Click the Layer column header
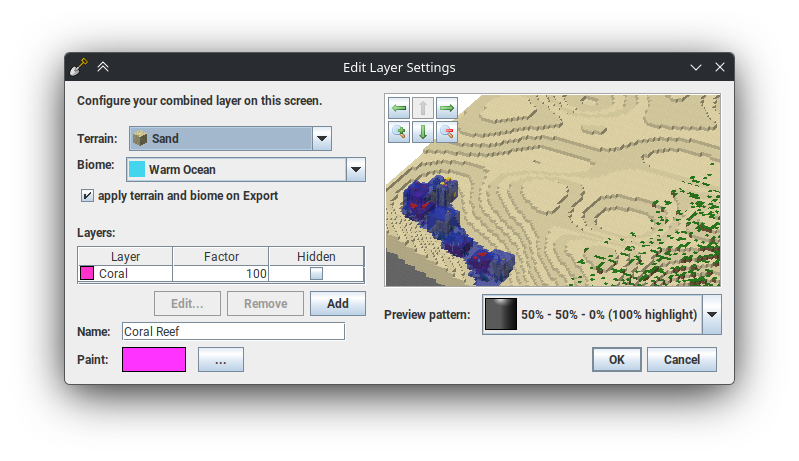799x461 pixels. 125,256
